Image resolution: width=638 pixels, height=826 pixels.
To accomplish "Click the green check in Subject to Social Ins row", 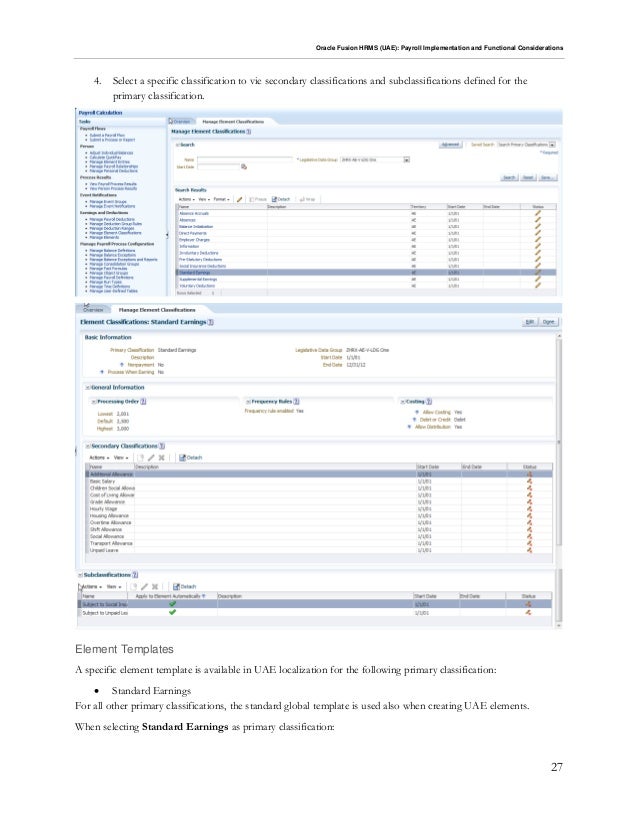I will pyautogui.click(x=172, y=604).
